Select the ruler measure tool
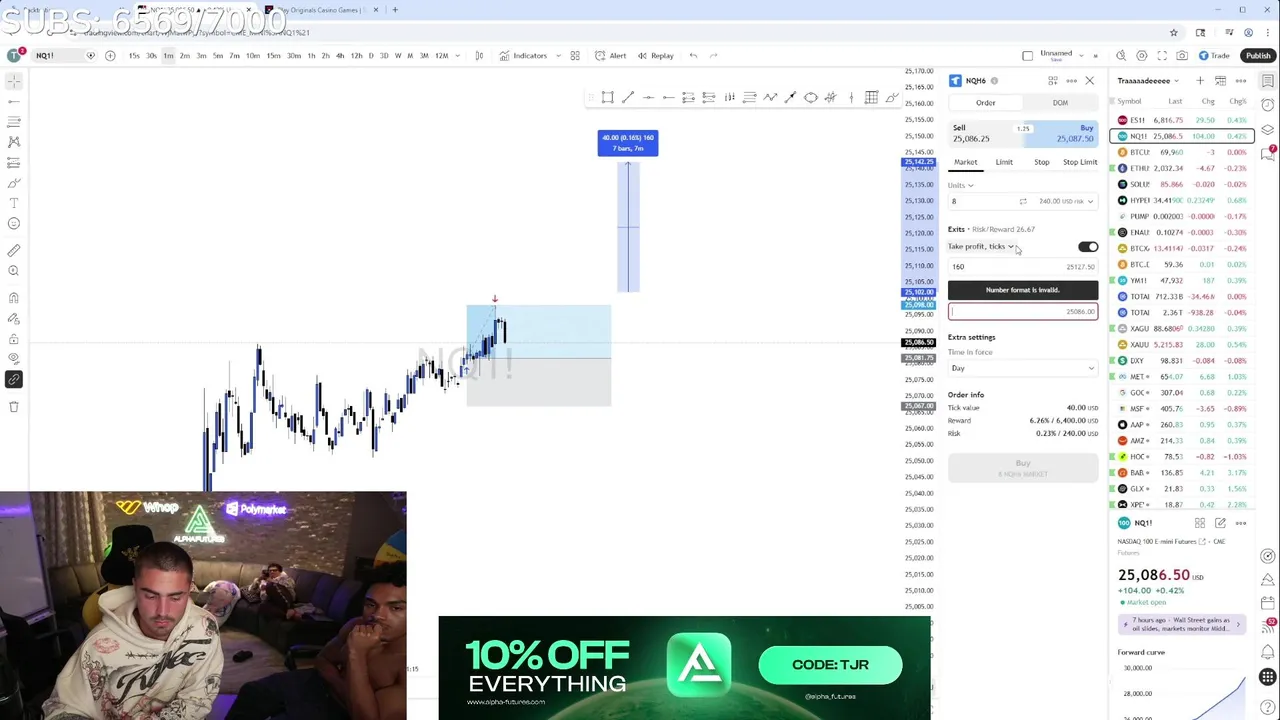 click(x=14, y=250)
